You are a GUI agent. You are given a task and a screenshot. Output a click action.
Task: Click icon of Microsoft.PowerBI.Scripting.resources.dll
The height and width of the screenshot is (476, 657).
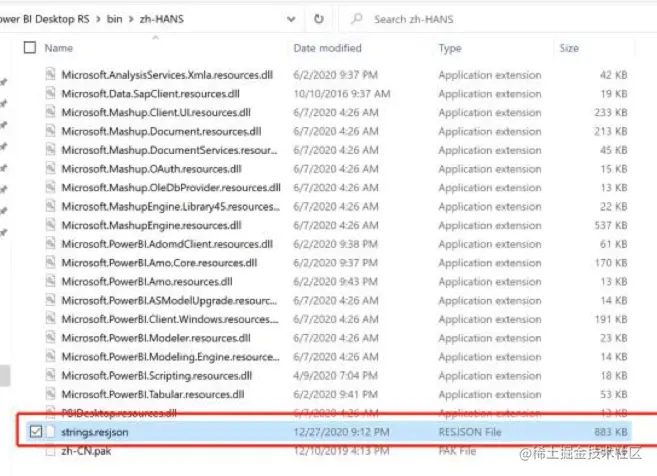(51, 375)
